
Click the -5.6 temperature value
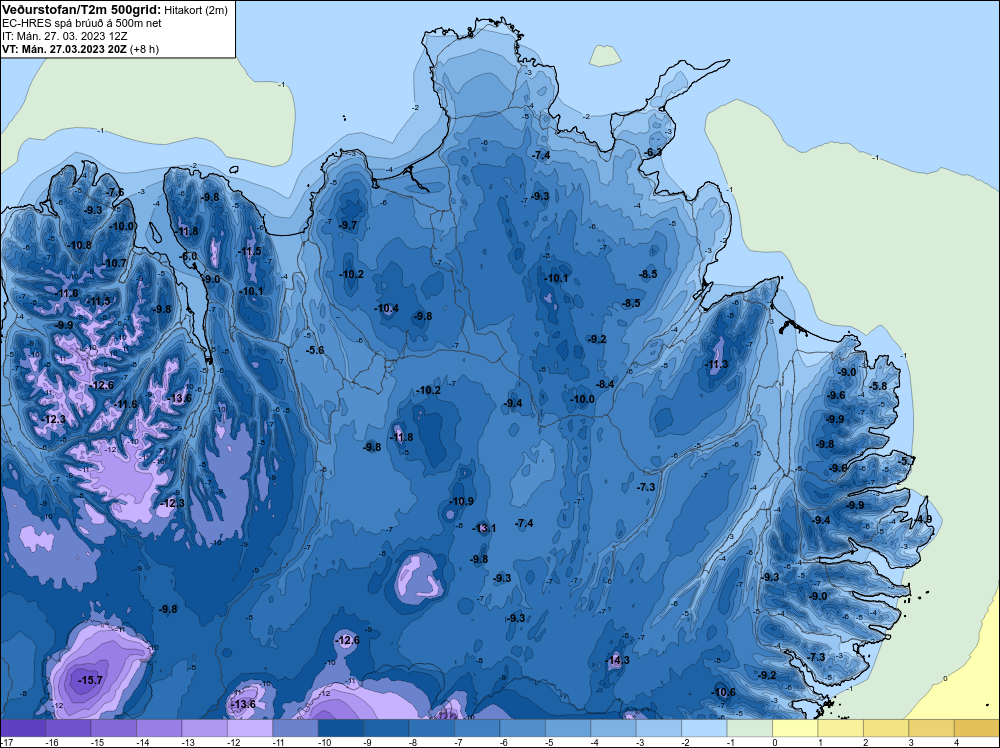pyautogui.click(x=315, y=350)
